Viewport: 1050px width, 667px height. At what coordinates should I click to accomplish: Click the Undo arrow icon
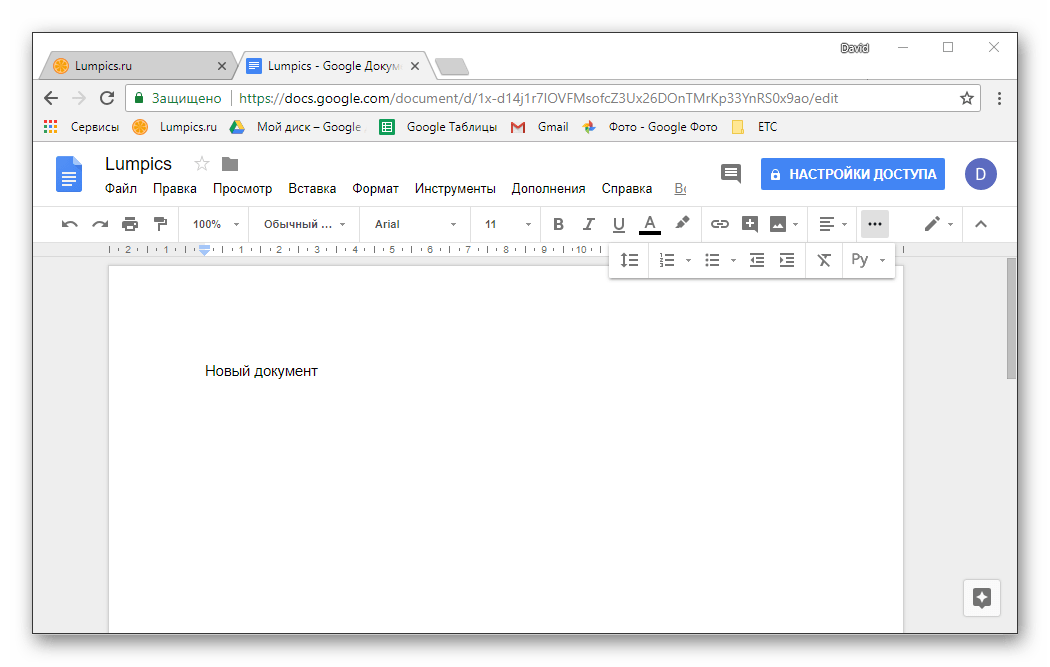[x=70, y=224]
